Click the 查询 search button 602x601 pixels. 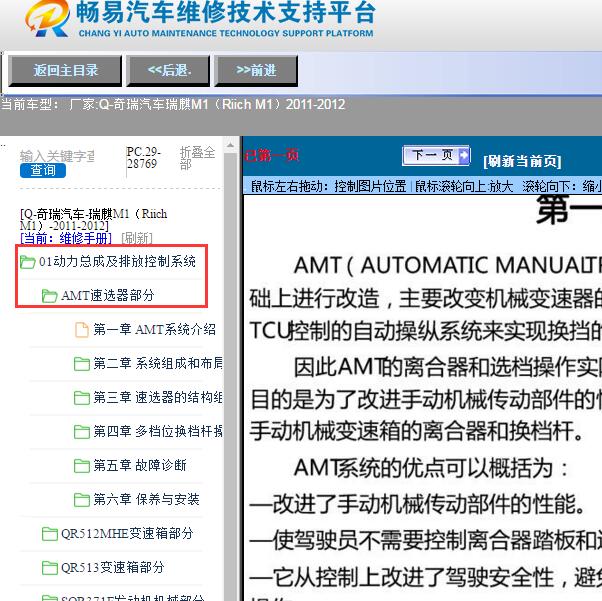click(43, 170)
